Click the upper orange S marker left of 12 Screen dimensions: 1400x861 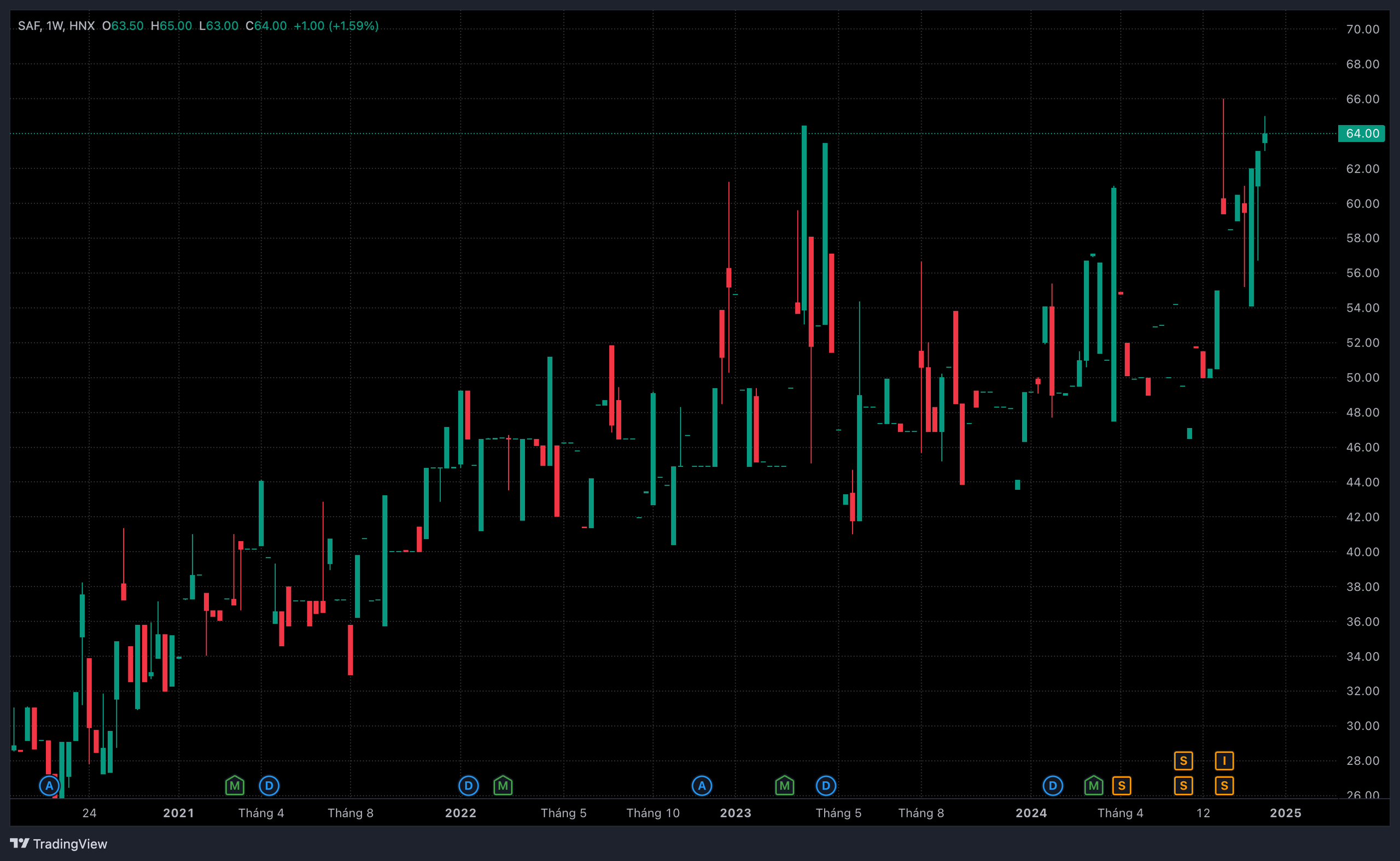[1183, 761]
